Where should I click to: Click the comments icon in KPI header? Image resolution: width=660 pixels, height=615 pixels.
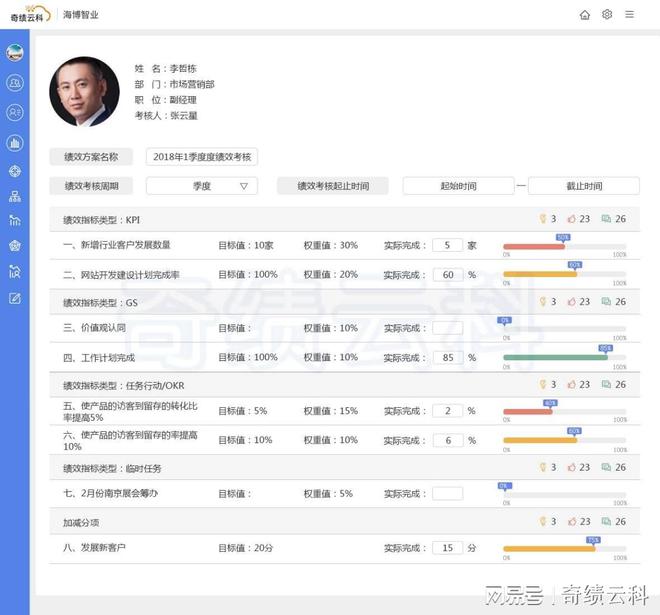pyautogui.click(x=606, y=219)
